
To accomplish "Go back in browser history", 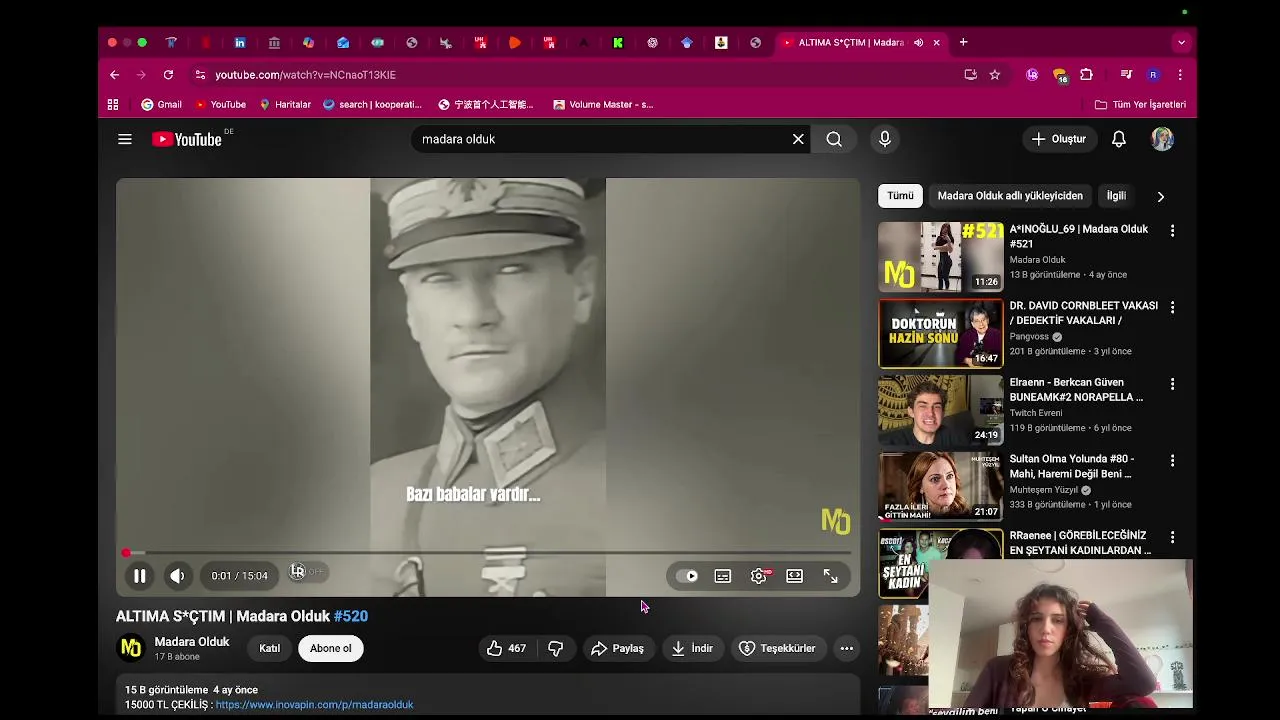I will tap(114, 75).
